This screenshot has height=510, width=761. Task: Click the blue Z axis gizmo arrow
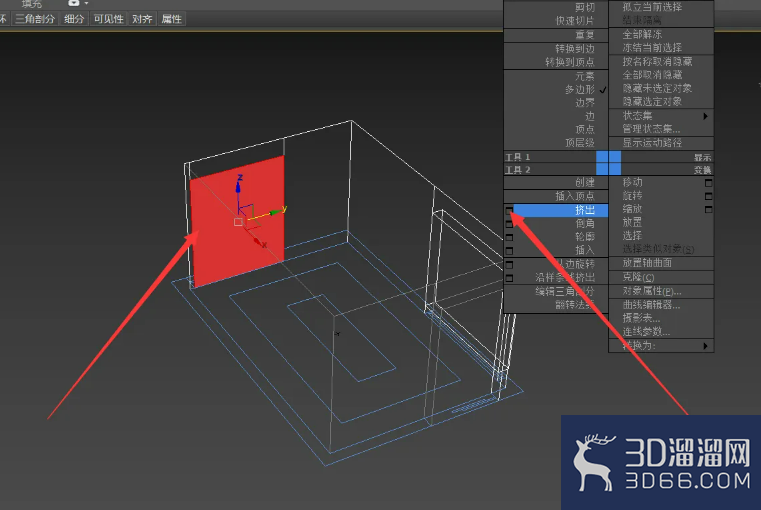(x=238, y=186)
